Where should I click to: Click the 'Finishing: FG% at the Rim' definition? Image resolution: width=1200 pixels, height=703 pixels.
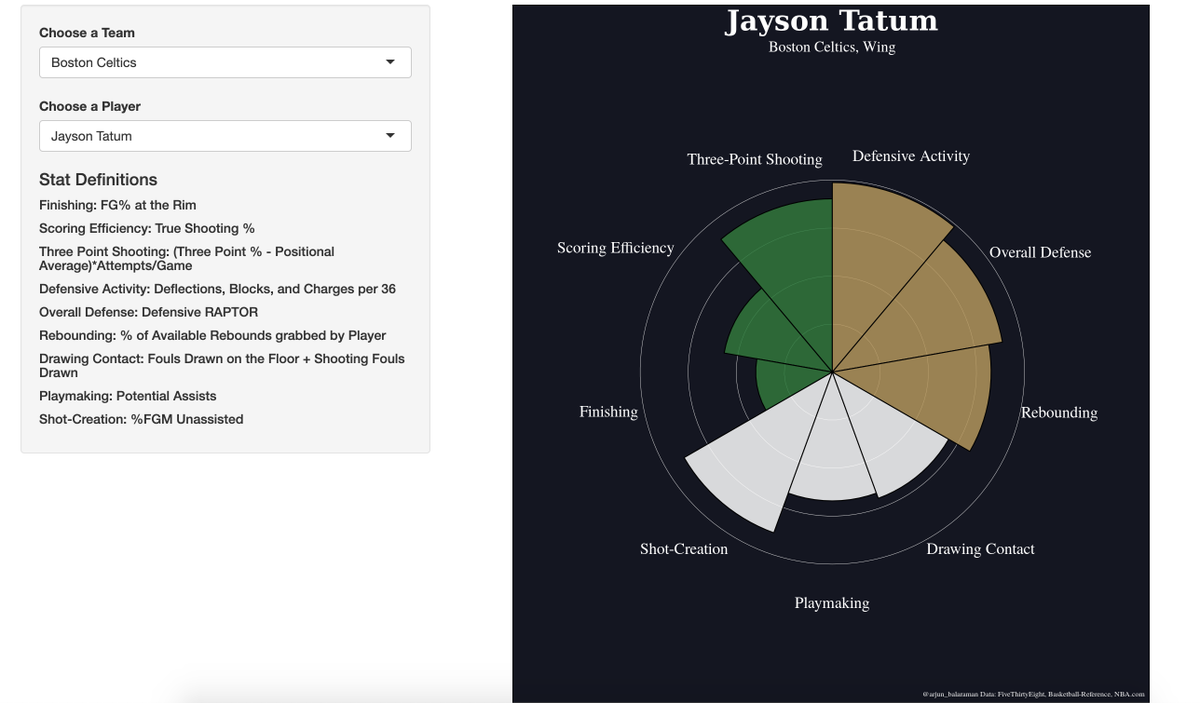pyautogui.click(x=118, y=205)
